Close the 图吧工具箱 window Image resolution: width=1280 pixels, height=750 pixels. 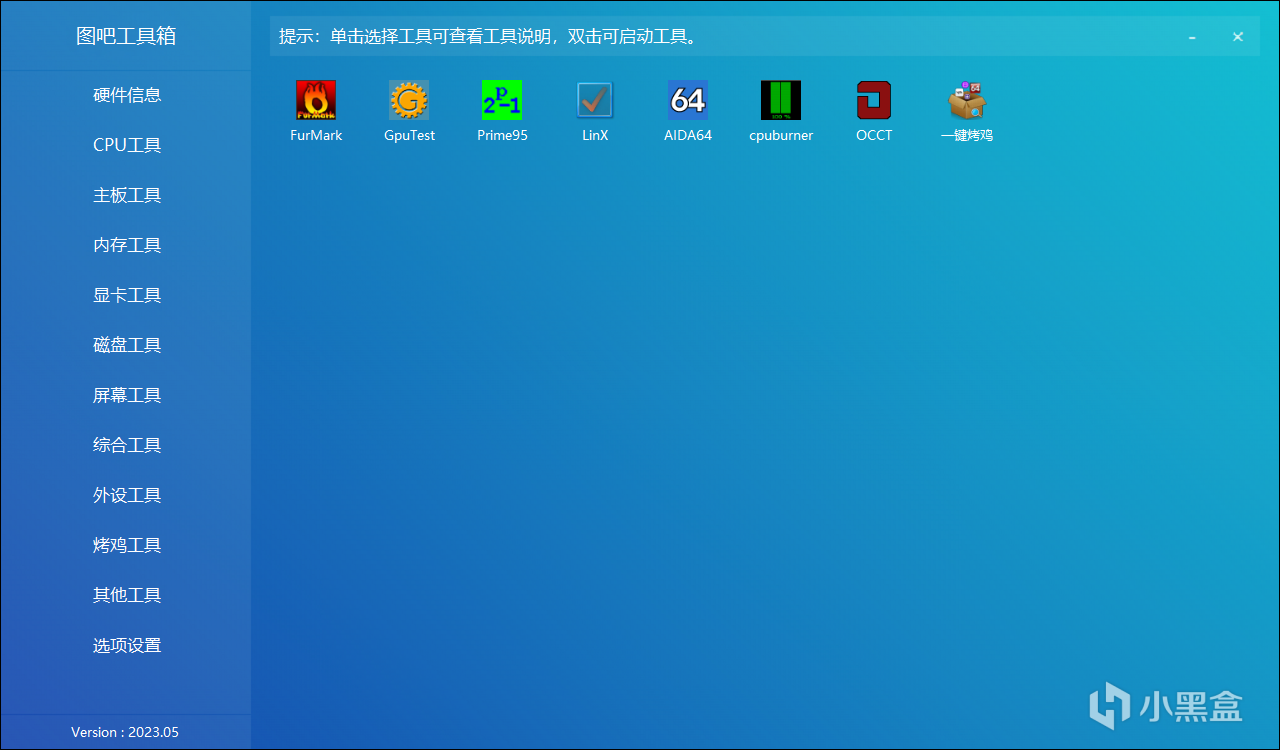pyautogui.click(x=1238, y=37)
